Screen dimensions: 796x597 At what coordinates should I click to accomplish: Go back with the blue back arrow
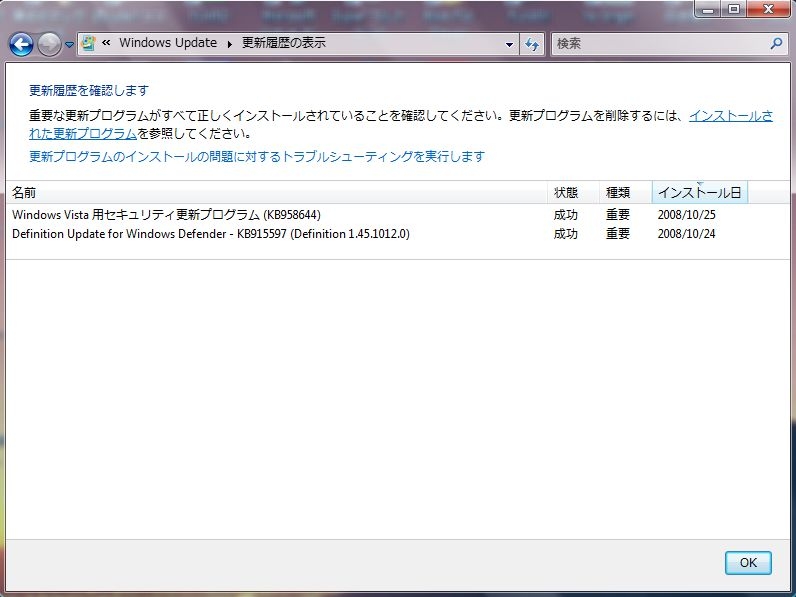pos(21,44)
